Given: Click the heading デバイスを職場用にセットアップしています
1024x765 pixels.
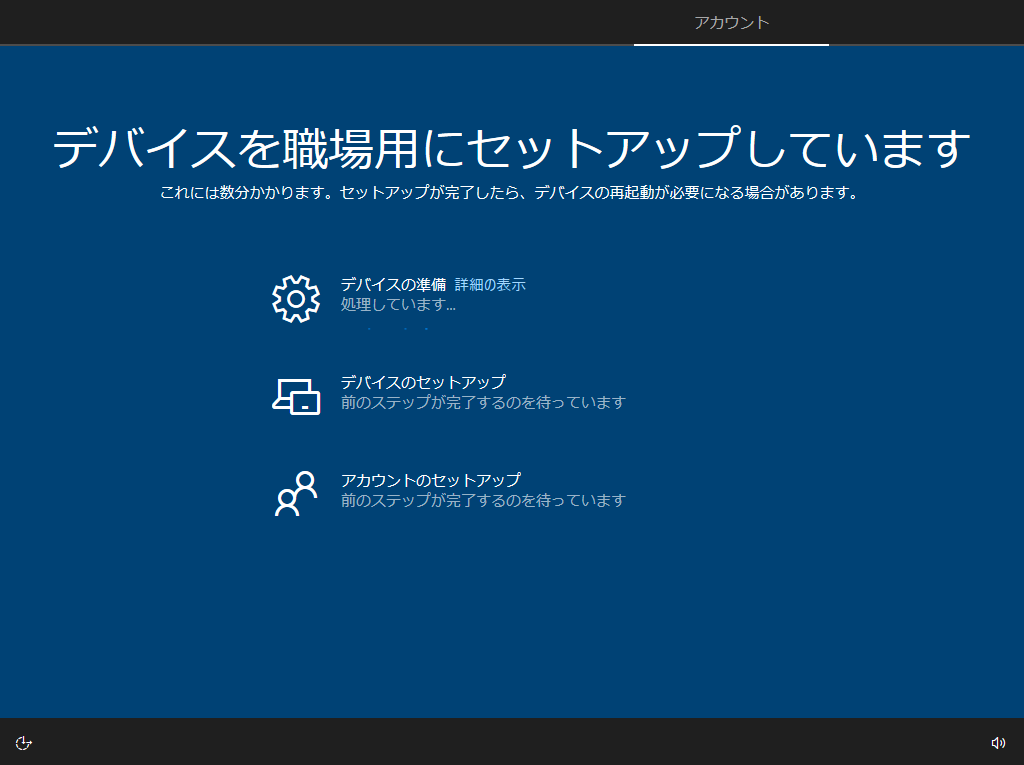Looking at the screenshot, I should pos(511,148).
